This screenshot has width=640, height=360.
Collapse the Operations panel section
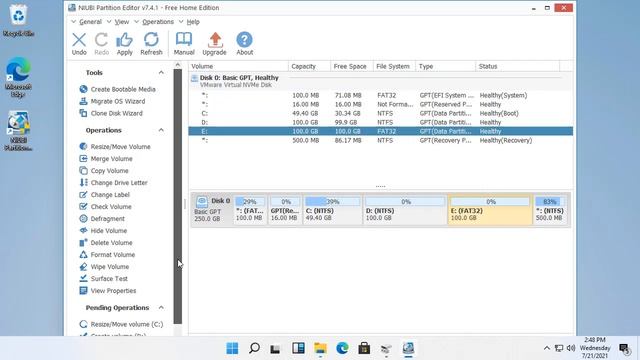(x=161, y=130)
